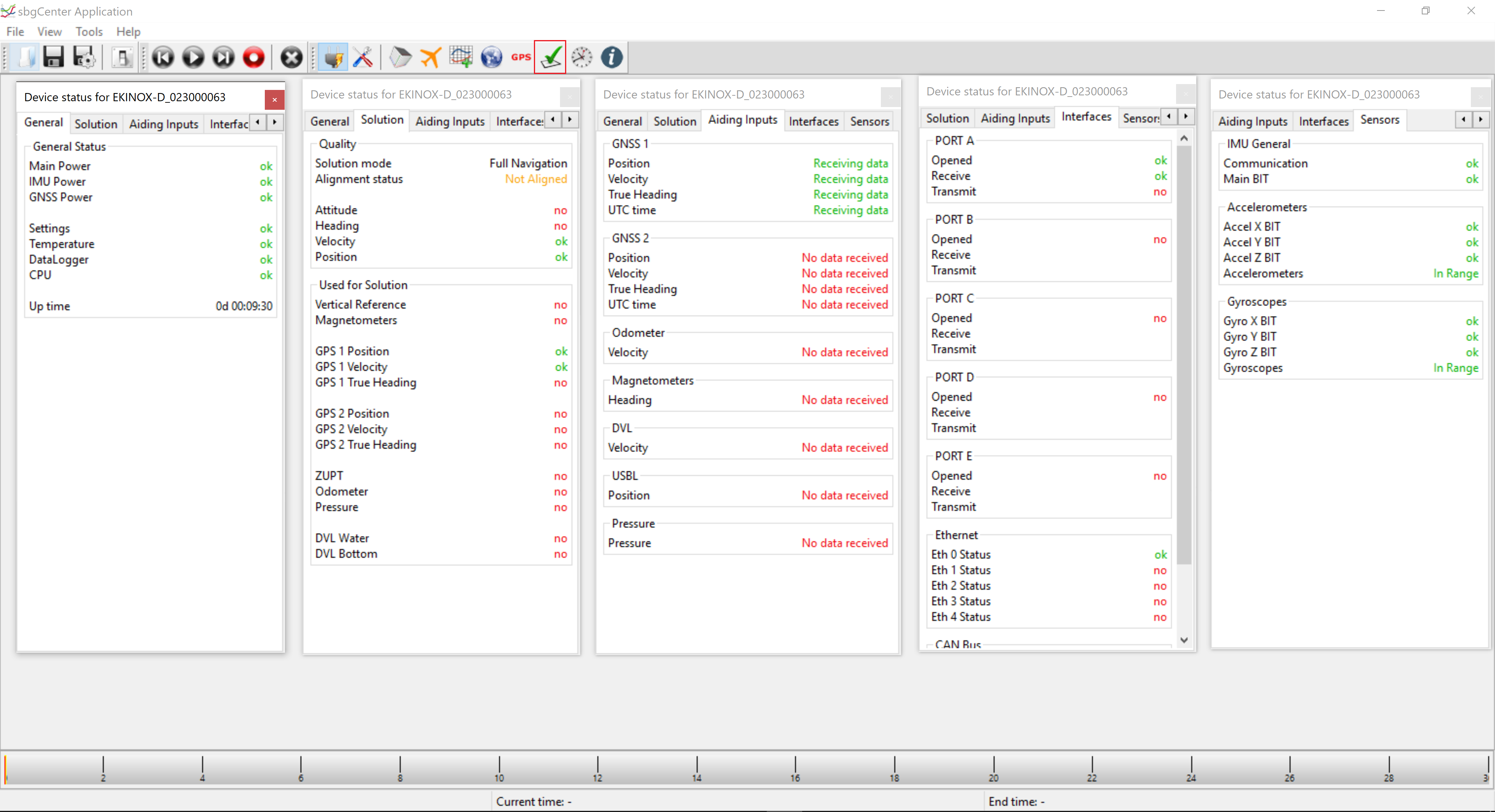Open the globe map view icon
Image resolution: width=1495 pixels, height=812 pixels.
(491, 57)
